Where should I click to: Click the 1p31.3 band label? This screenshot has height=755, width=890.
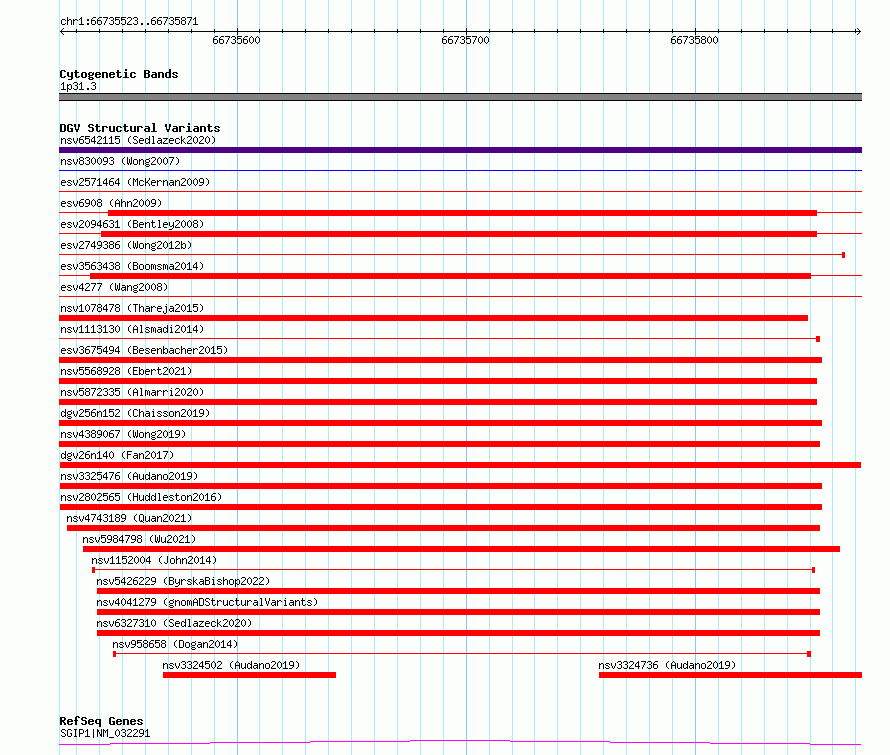tap(78, 86)
